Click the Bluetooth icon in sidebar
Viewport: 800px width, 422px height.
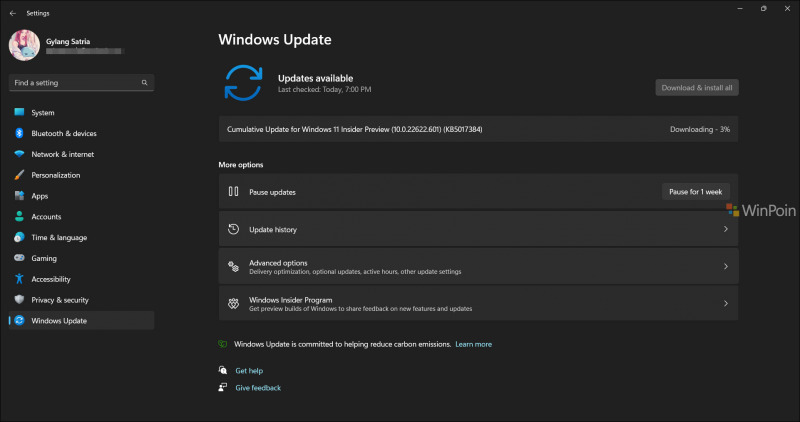coord(19,133)
